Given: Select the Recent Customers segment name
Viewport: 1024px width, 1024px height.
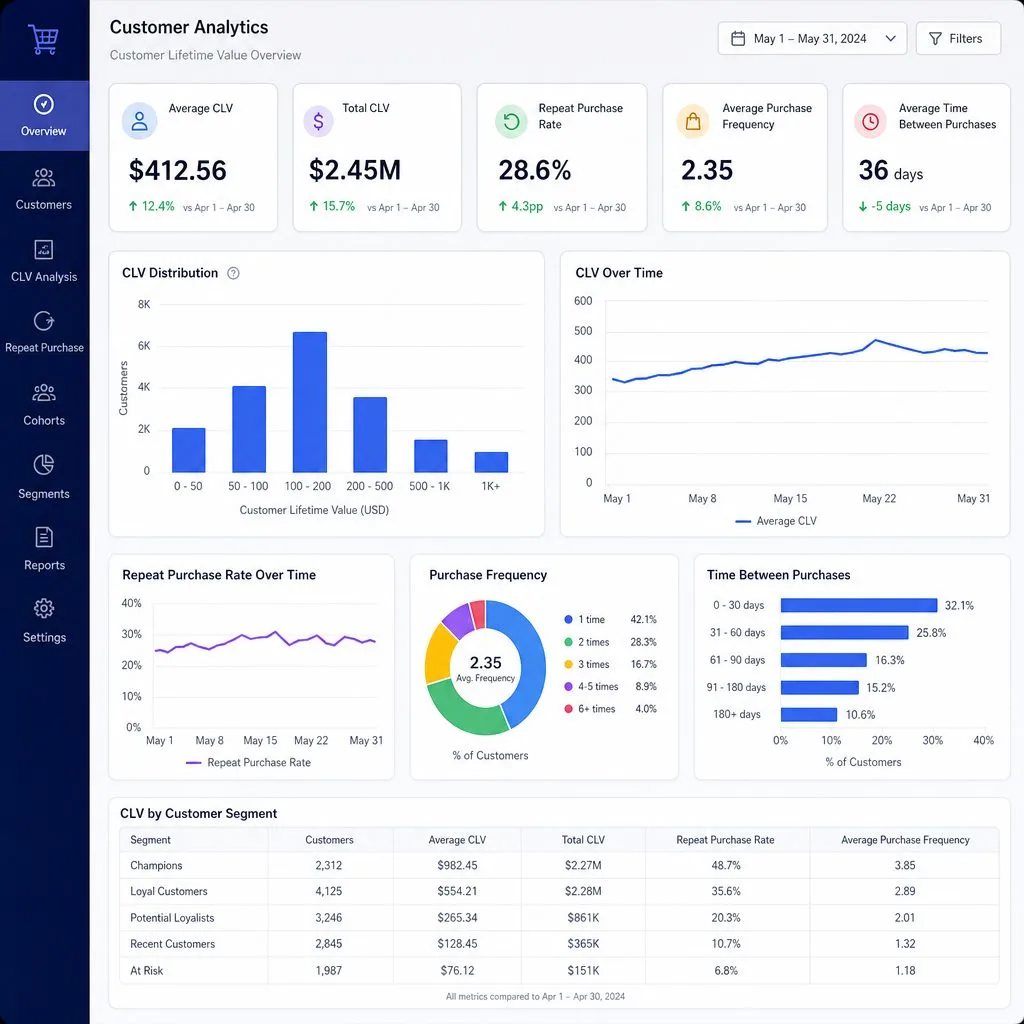Looking at the screenshot, I should click(x=172, y=944).
